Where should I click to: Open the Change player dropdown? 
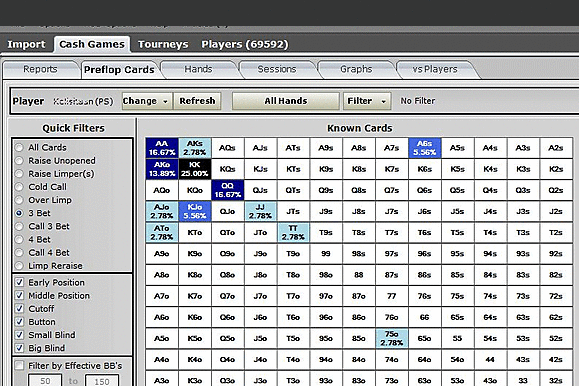pos(147,101)
